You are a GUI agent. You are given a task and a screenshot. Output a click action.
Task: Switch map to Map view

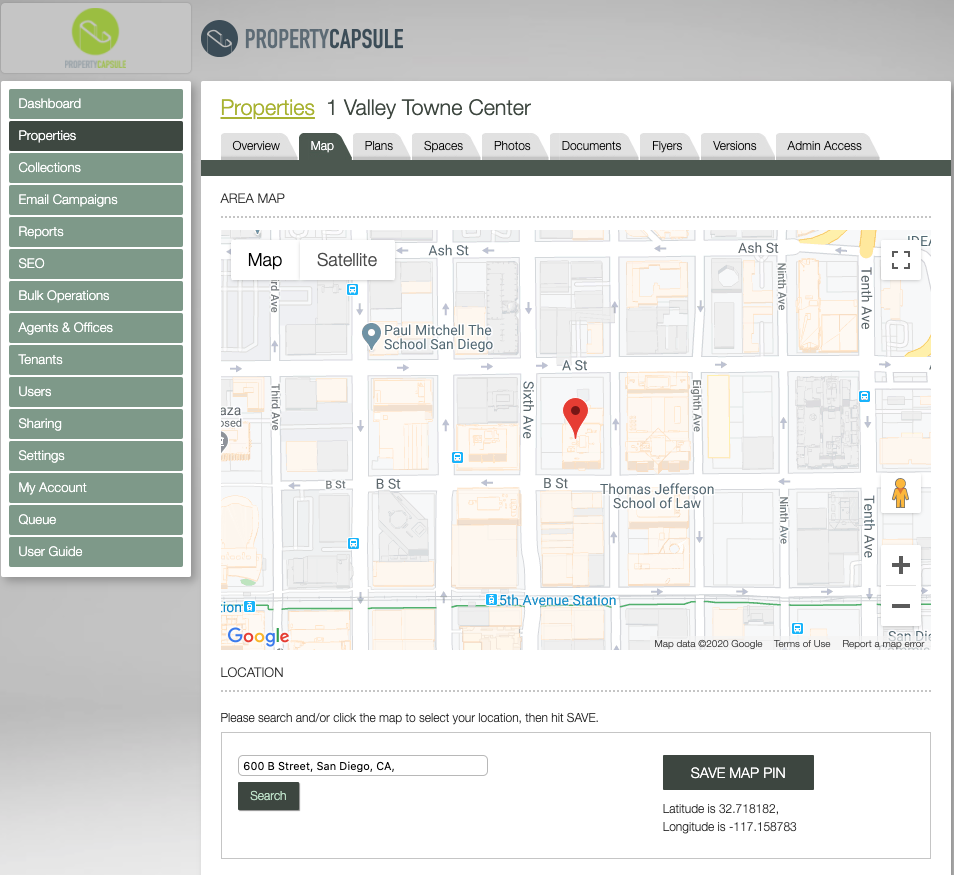click(x=265, y=260)
